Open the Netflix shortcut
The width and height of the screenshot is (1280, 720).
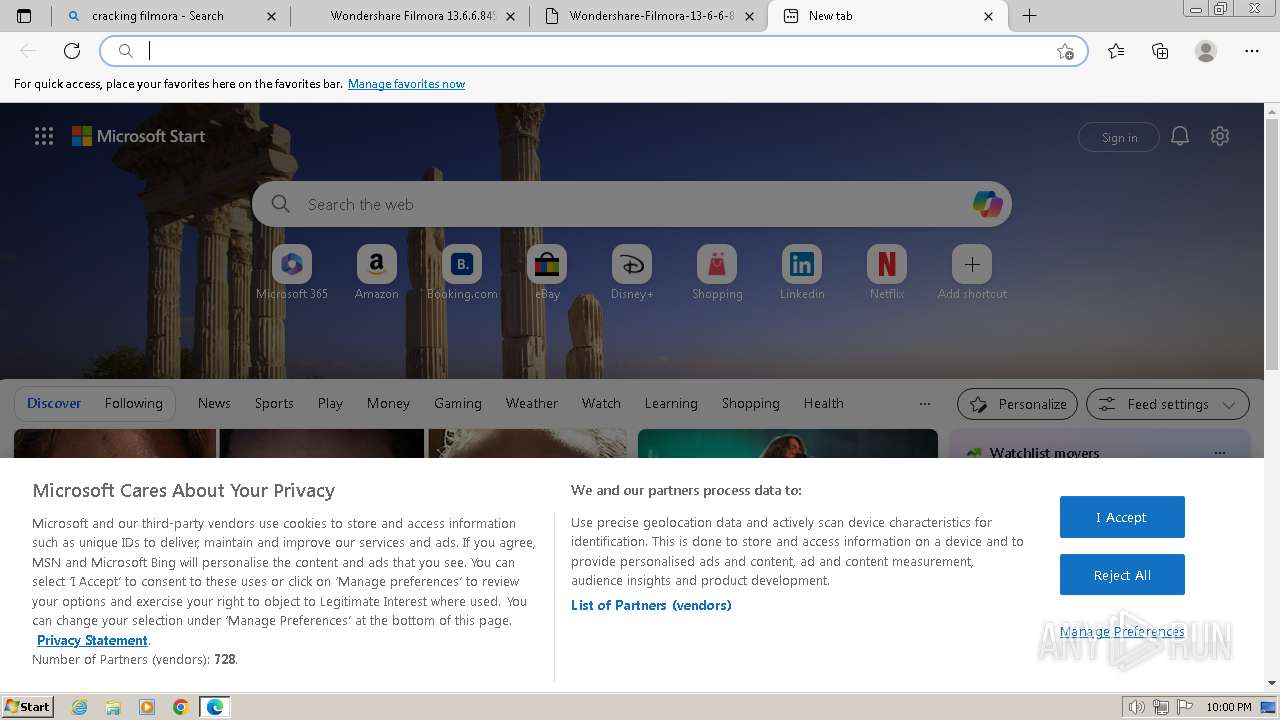pos(887,272)
